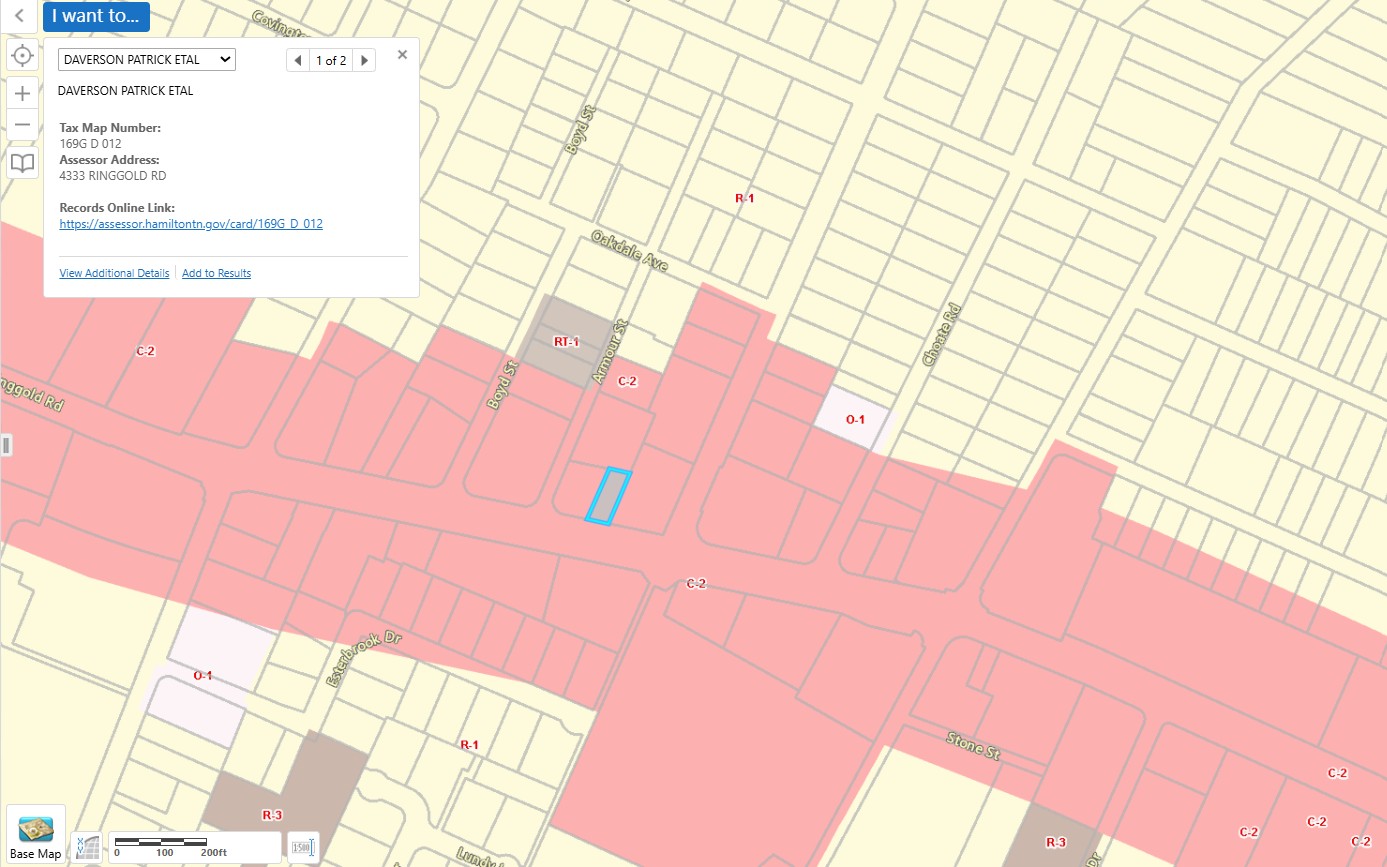The height and width of the screenshot is (867, 1387).
Task: Click View Additional Details
Action: click(114, 273)
